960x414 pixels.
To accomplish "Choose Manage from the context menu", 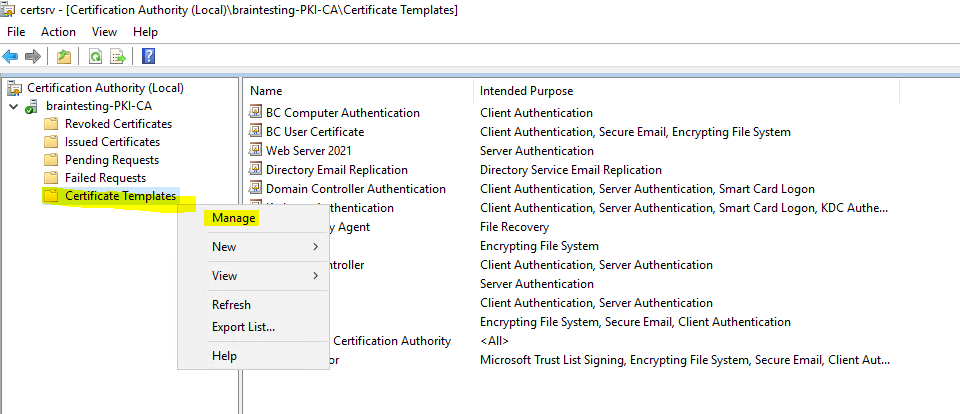I will pos(233,218).
